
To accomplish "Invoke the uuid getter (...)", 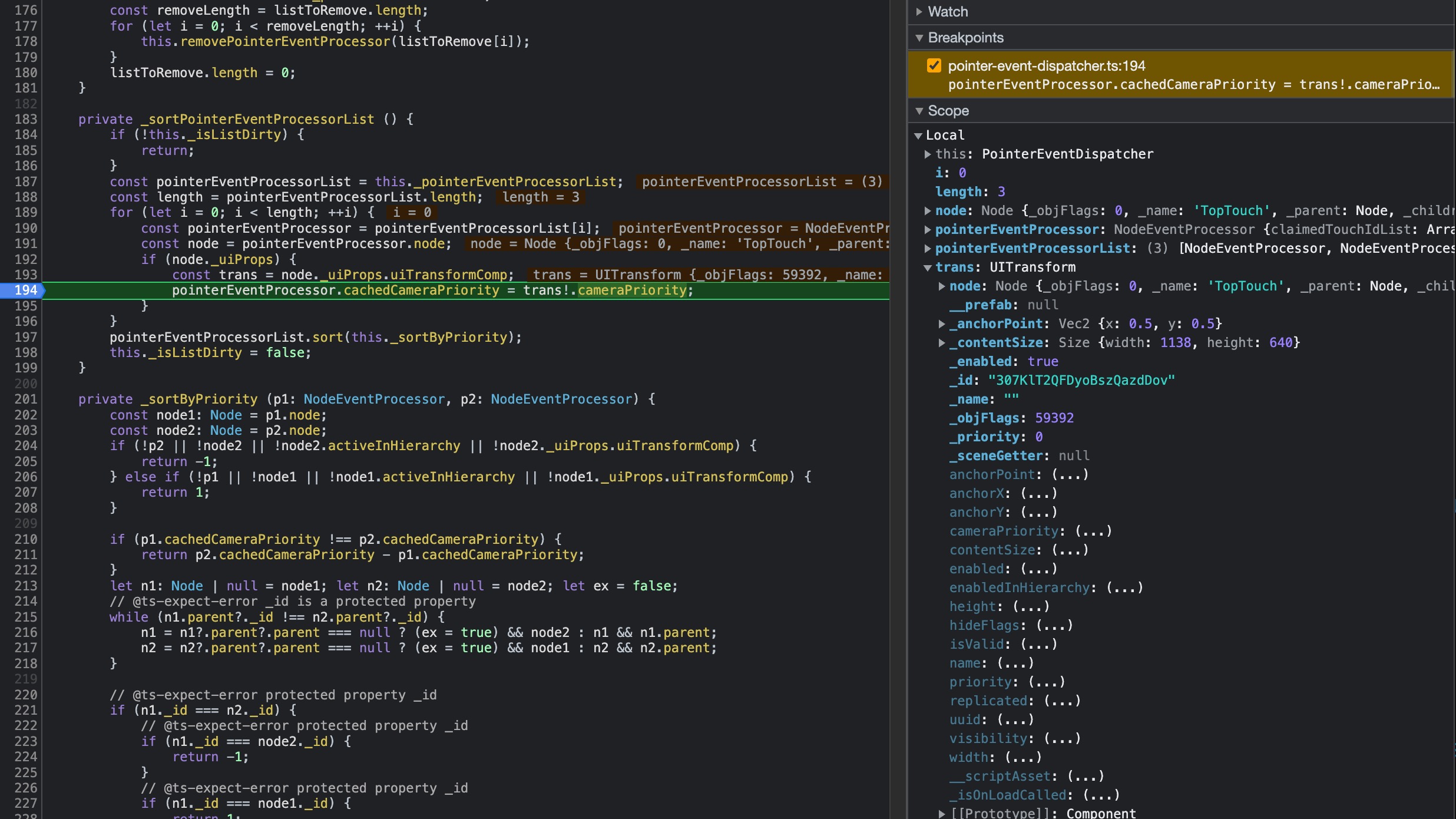I will click(x=1015, y=720).
